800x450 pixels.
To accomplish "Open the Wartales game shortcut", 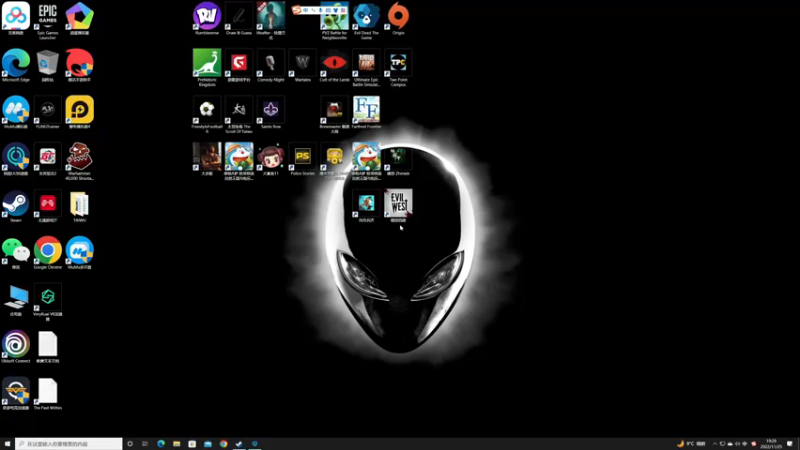I will pos(303,63).
